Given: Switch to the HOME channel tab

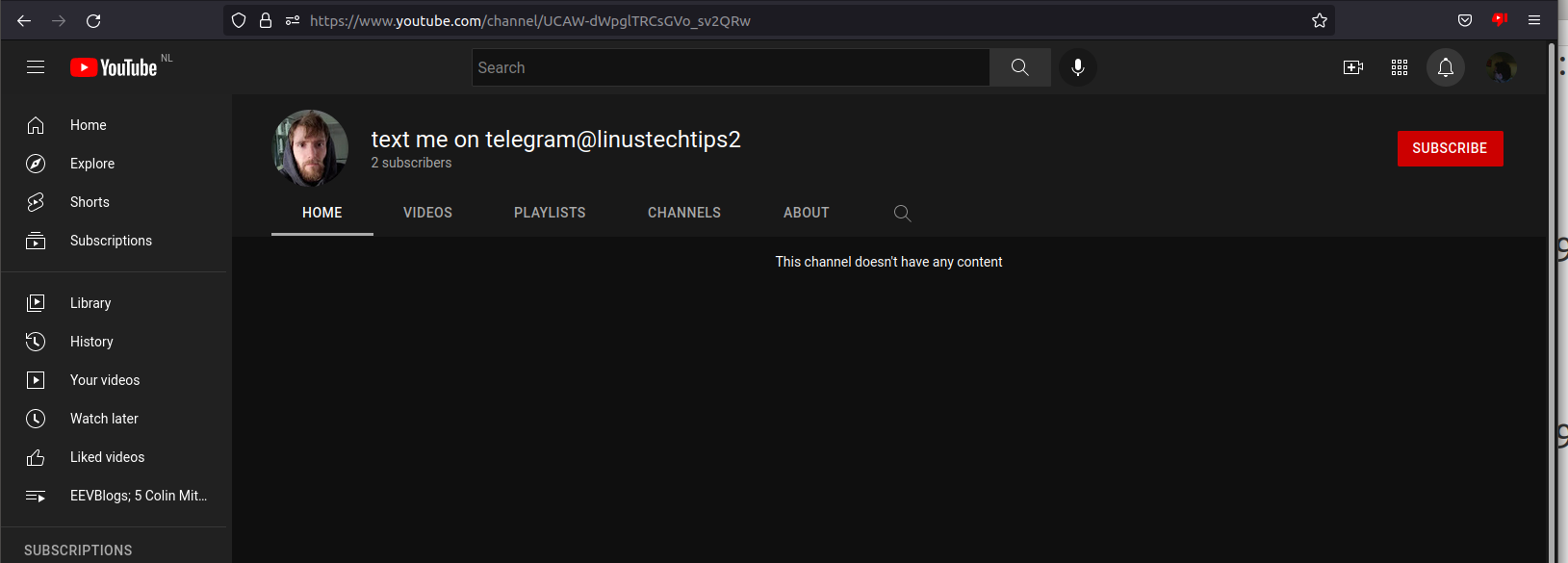Looking at the screenshot, I should [322, 213].
